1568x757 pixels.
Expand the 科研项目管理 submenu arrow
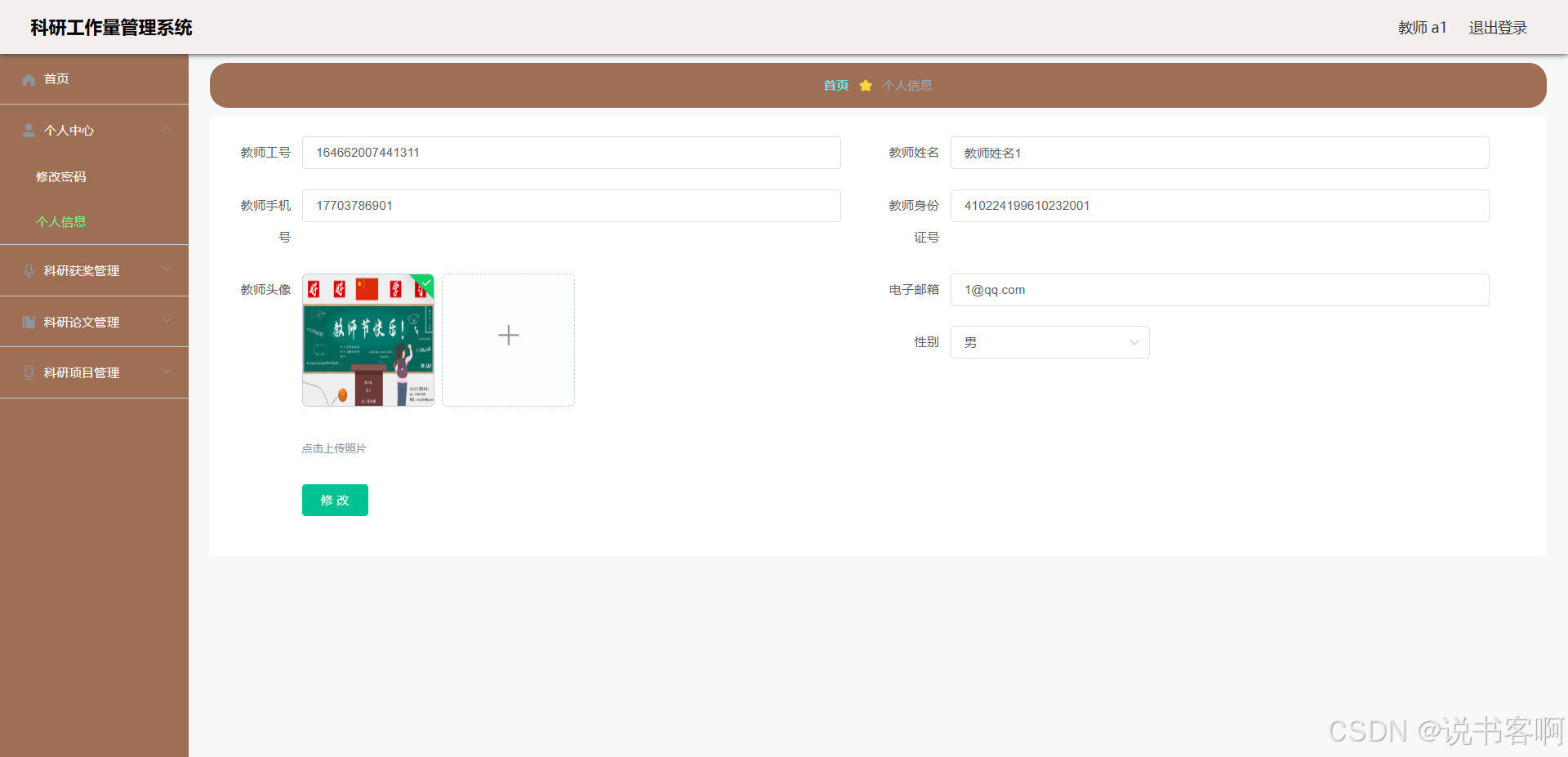click(x=167, y=372)
